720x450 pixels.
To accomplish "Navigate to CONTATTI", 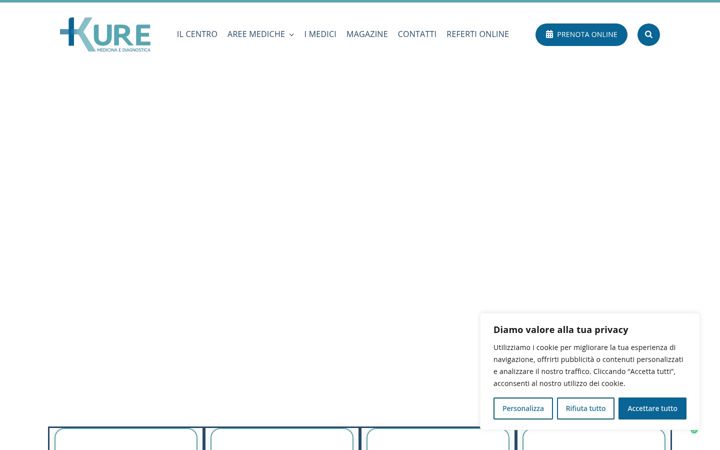I will (x=417, y=34).
